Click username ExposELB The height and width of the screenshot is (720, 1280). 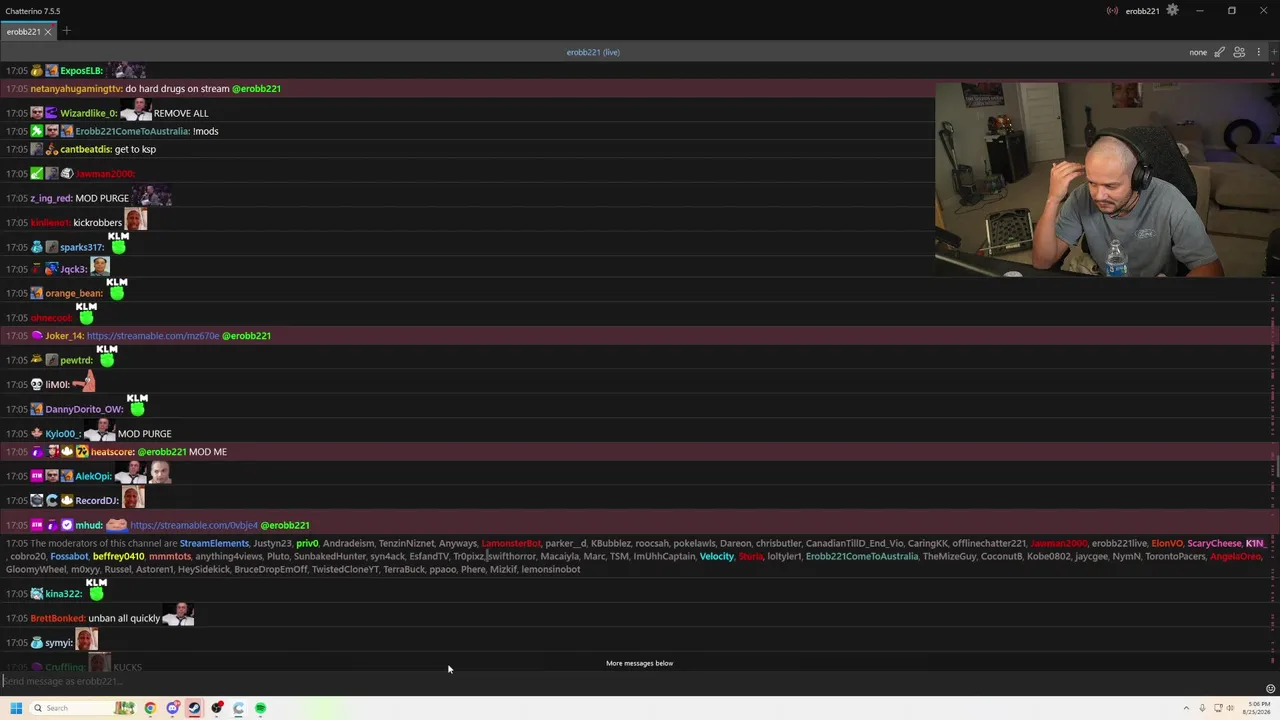(x=82, y=71)
